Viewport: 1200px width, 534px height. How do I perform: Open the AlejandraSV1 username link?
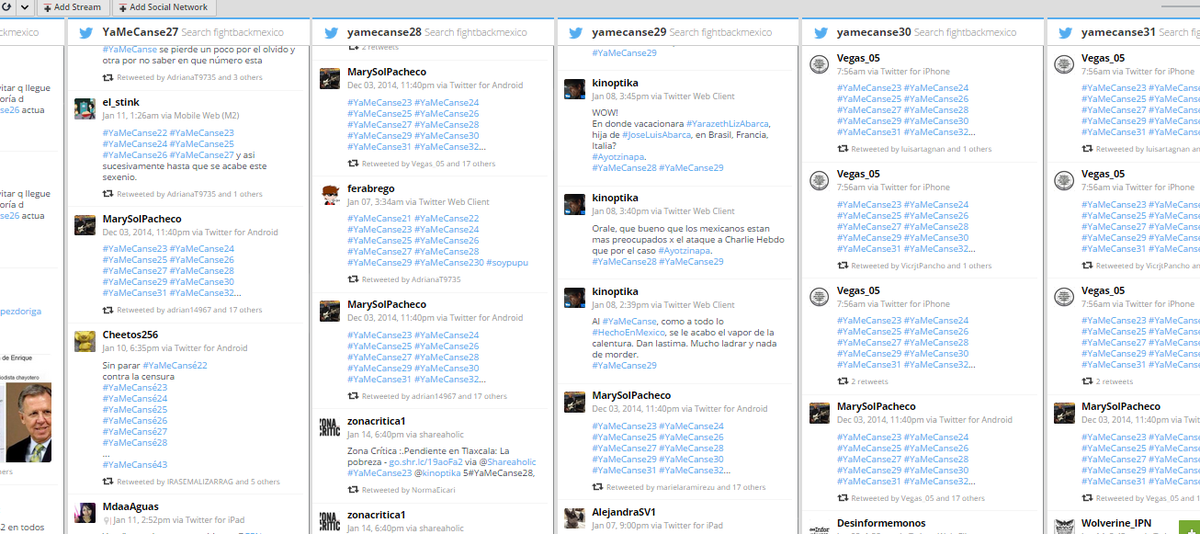coord(624,512)
